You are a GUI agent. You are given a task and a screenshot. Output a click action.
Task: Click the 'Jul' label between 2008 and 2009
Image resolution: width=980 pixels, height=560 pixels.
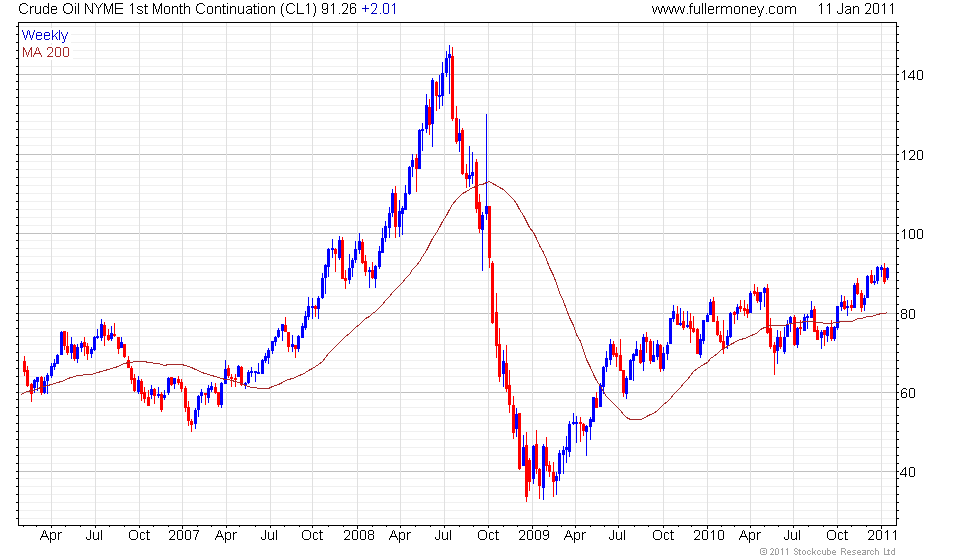tap(443, 536)
